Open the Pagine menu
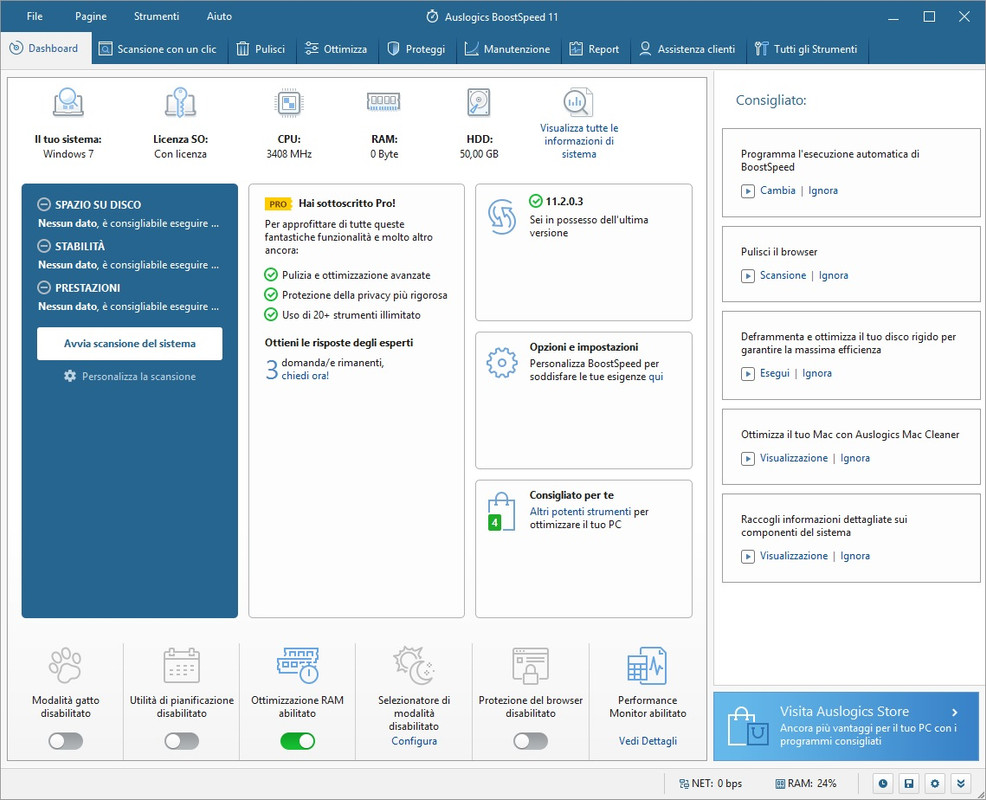The image size is (986, 800). point(91,16)
